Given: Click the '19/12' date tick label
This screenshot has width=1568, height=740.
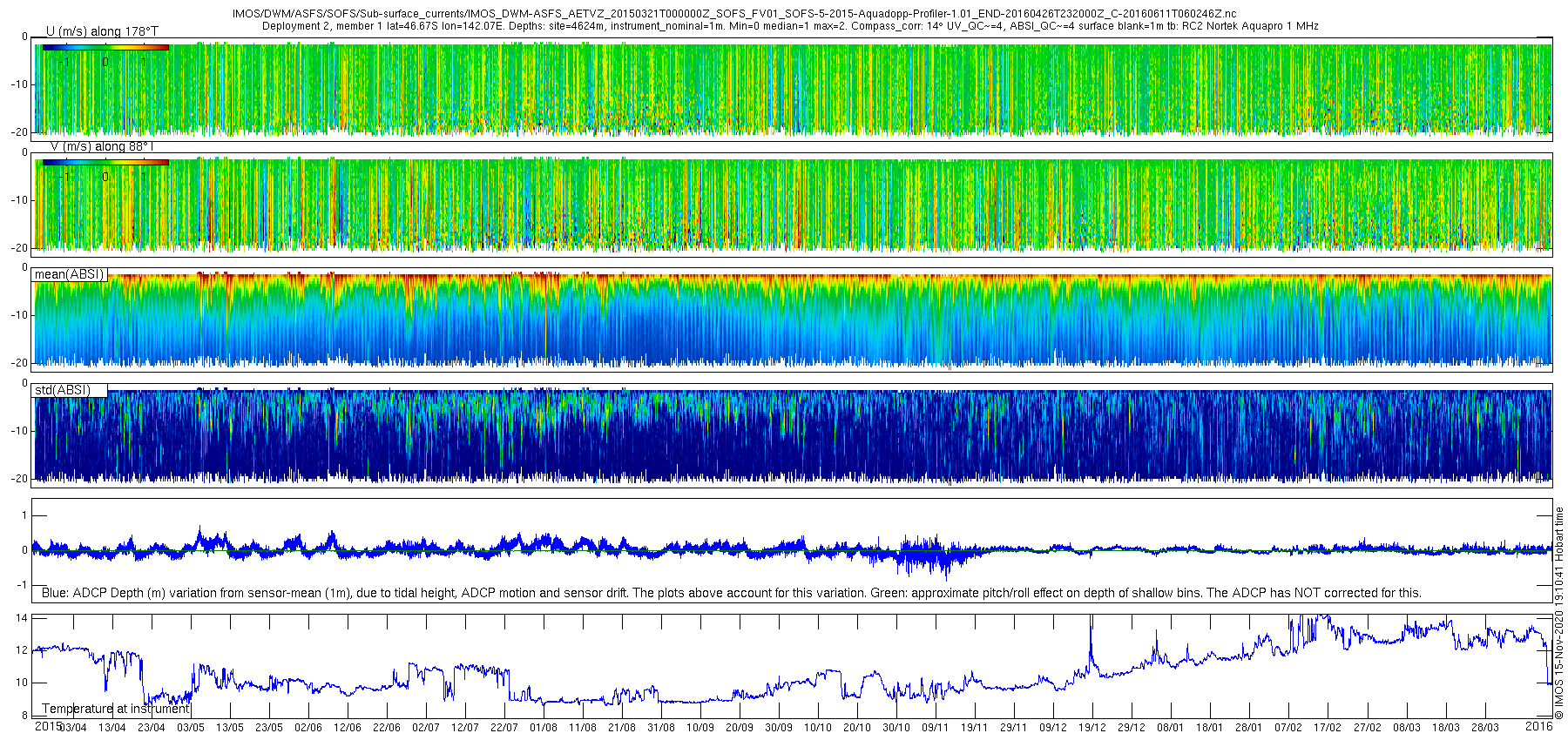Looking at the screenshot, I should click(x=1092, y=728).
